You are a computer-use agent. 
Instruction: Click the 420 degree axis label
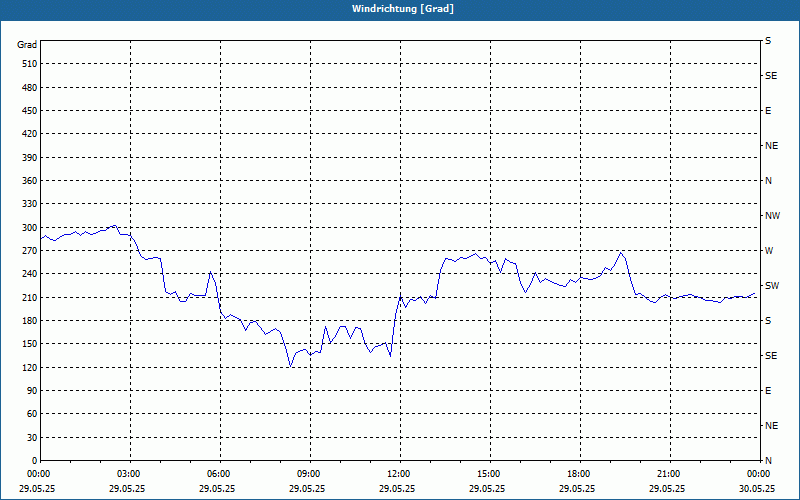point(29,134)
